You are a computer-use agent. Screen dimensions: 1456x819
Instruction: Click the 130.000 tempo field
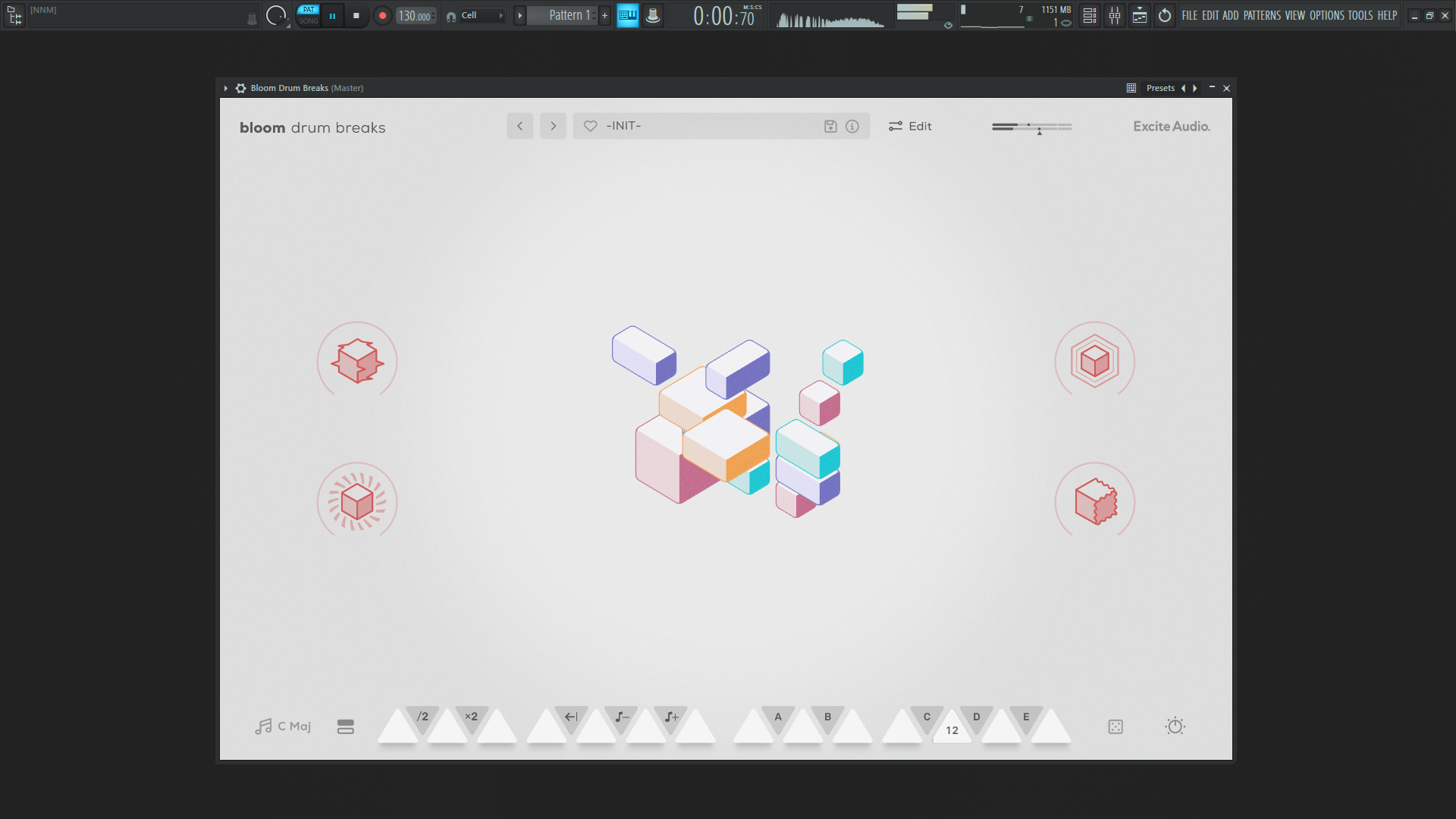click(416, 16)
